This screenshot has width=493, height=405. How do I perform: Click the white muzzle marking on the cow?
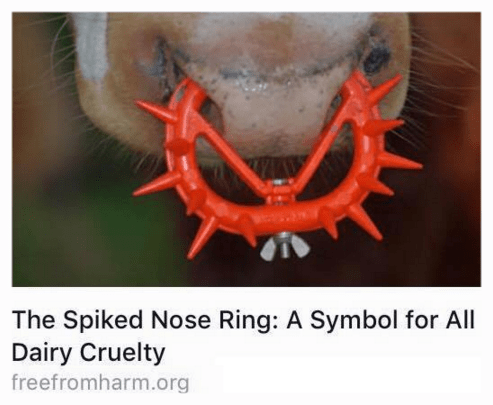click(x=89, y=47)
